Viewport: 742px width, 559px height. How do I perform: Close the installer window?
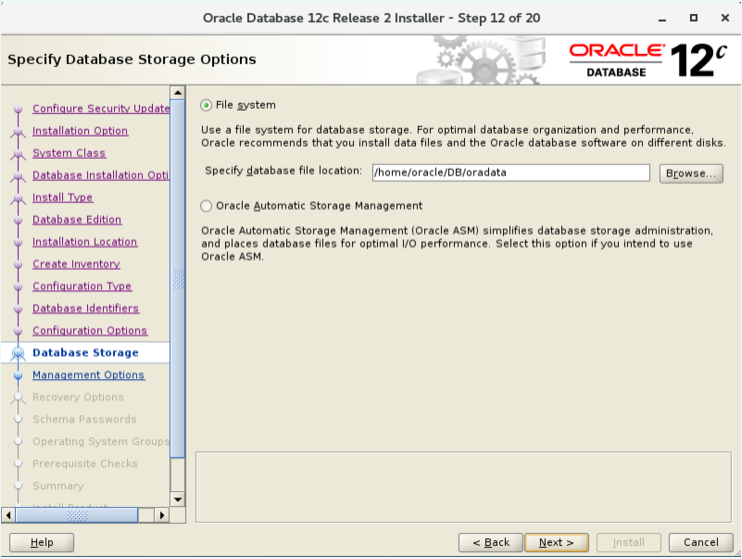tap(725, 18)
